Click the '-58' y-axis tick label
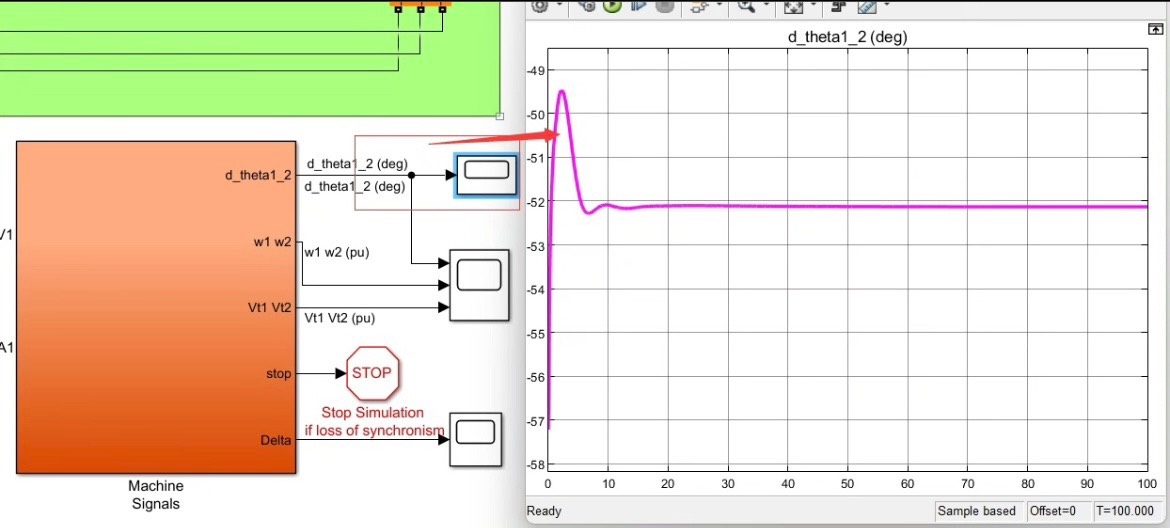This screenshot has width=1170, height=528. coord(536,465)
